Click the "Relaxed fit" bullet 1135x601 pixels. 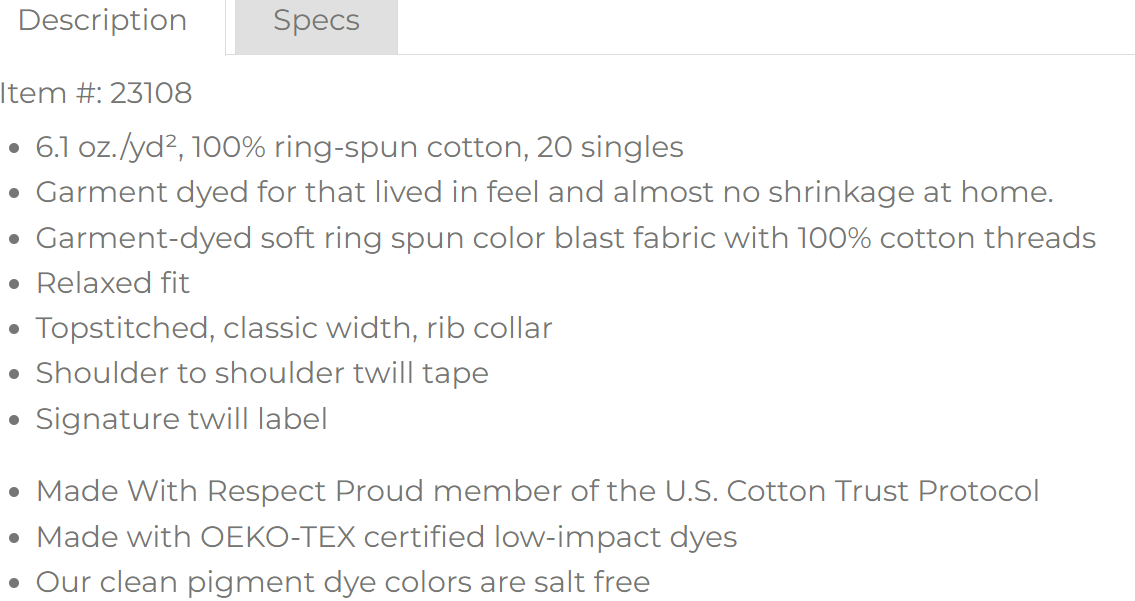112,283
